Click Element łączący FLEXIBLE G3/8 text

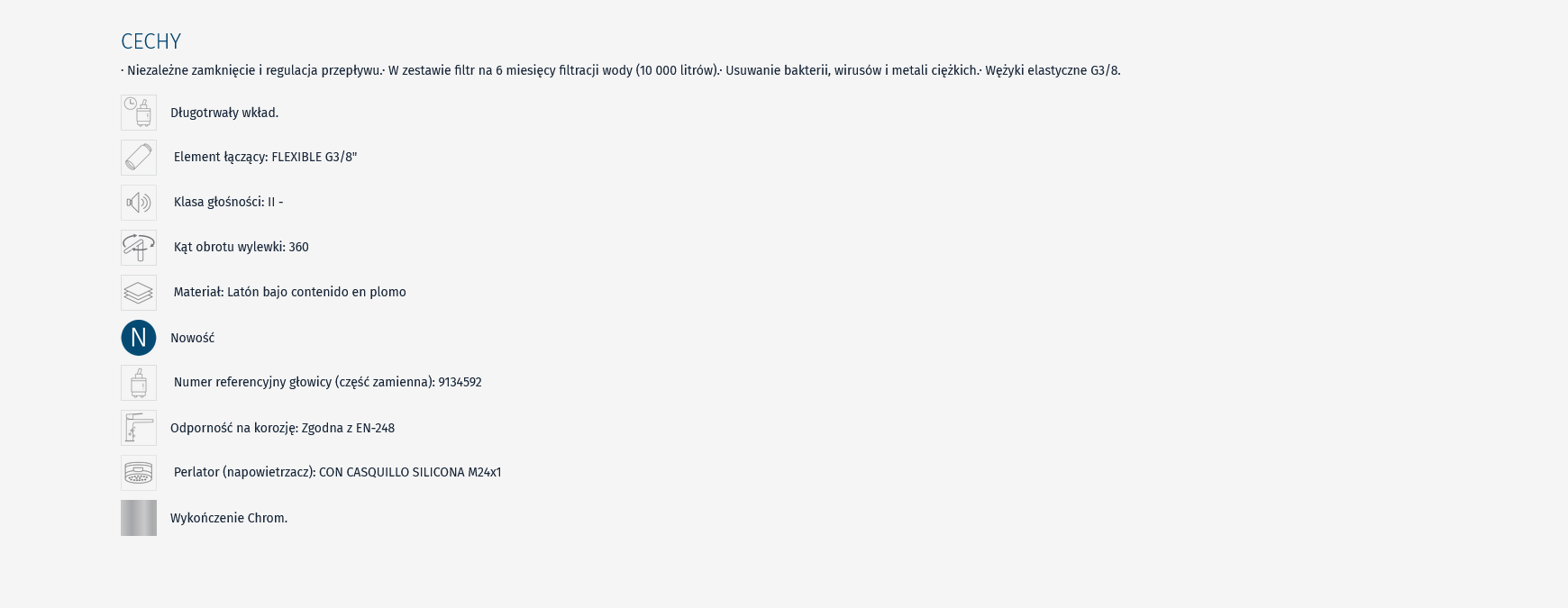tap(265, 157)
